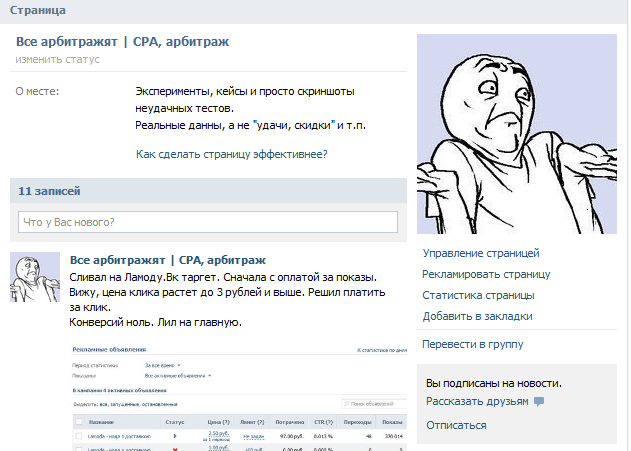Select Перевести в группу
Viewport: 631px width, 451px height.
pyautogui.click(x=472, y=344)
